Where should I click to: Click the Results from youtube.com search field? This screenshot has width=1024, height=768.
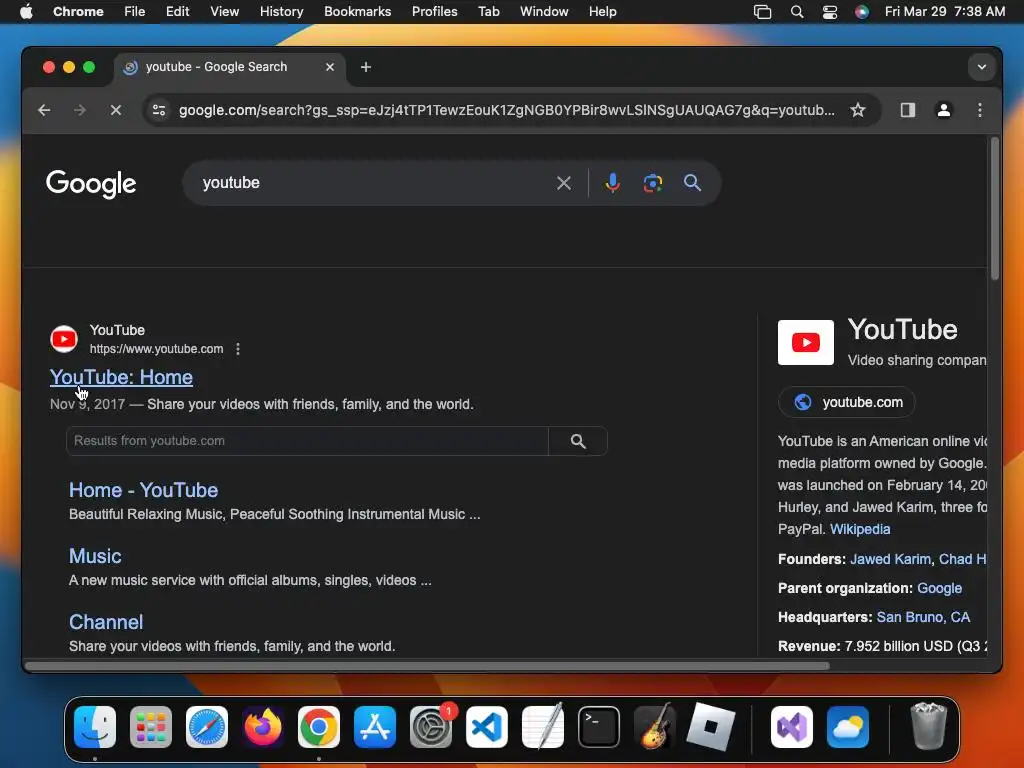(307, 441)
